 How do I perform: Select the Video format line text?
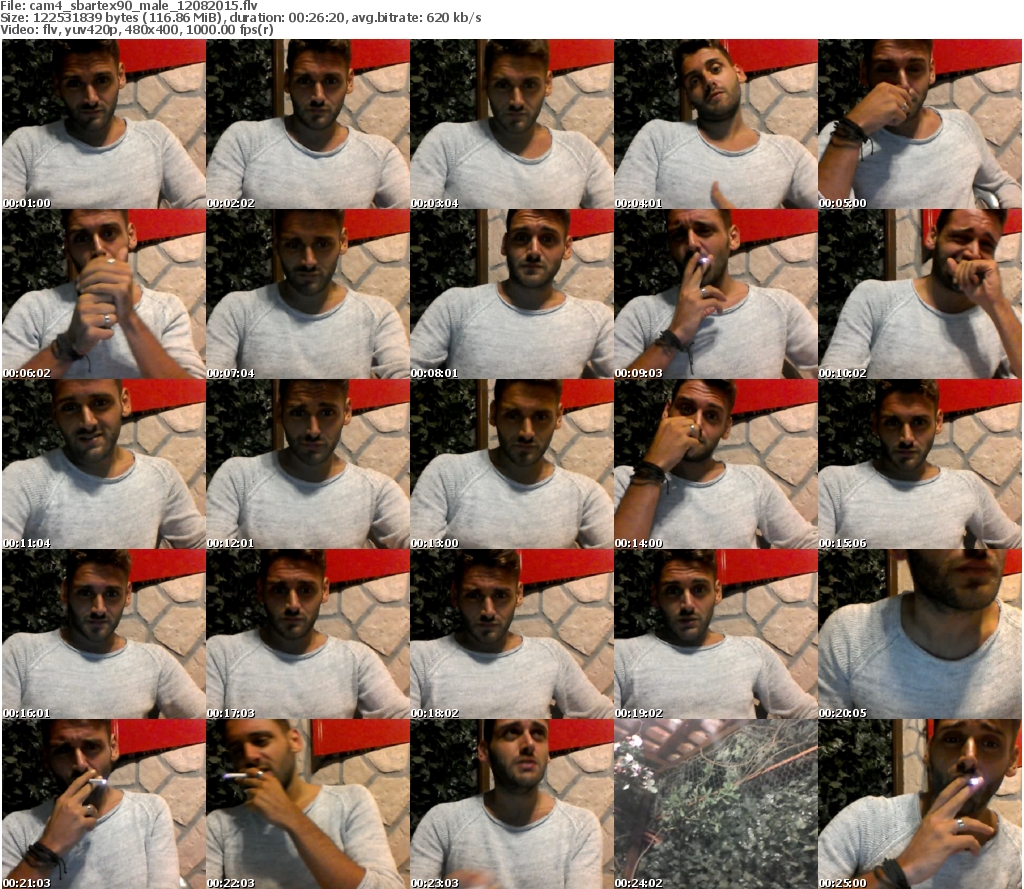tap(136, 30)
